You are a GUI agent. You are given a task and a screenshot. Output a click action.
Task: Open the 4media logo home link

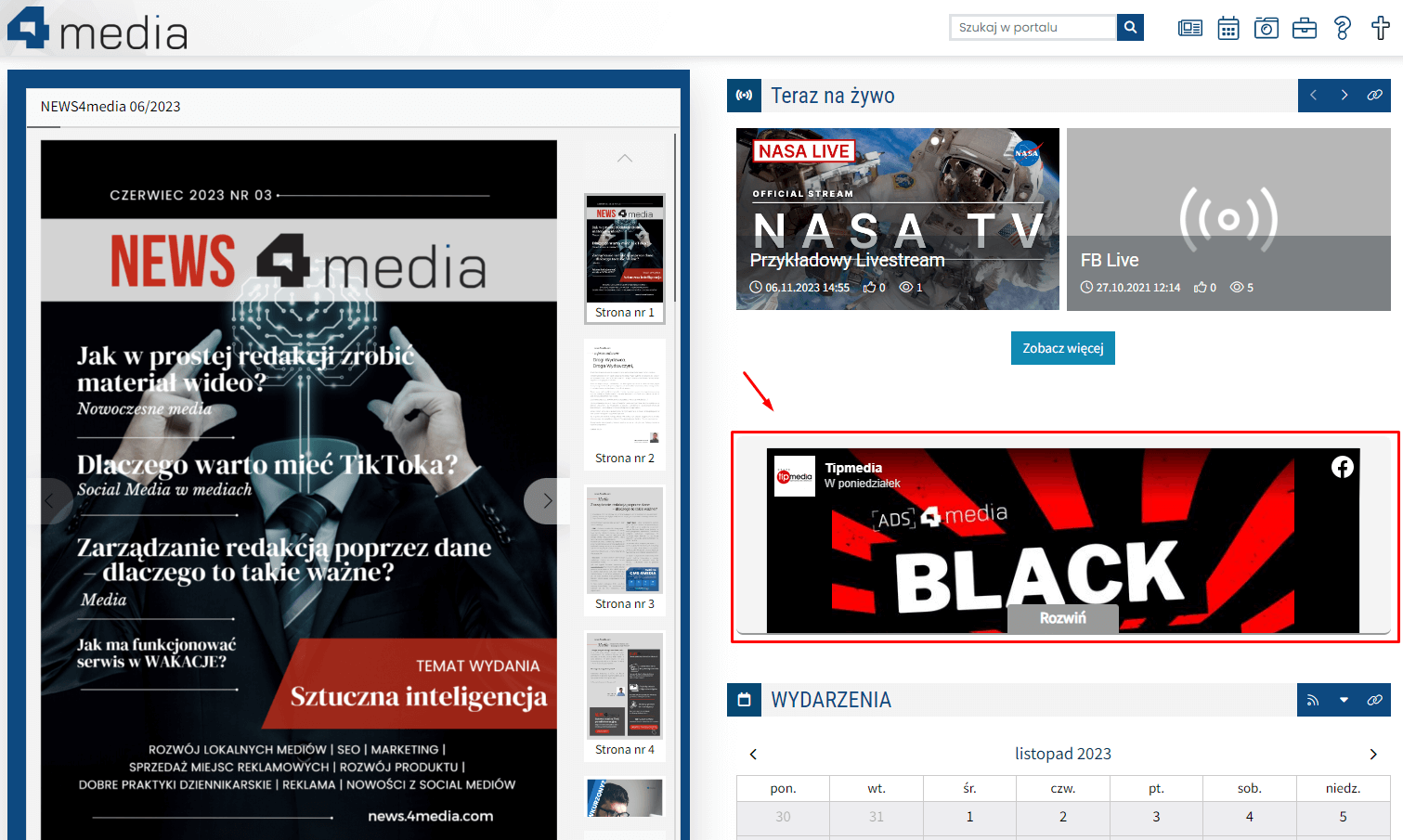97,29
